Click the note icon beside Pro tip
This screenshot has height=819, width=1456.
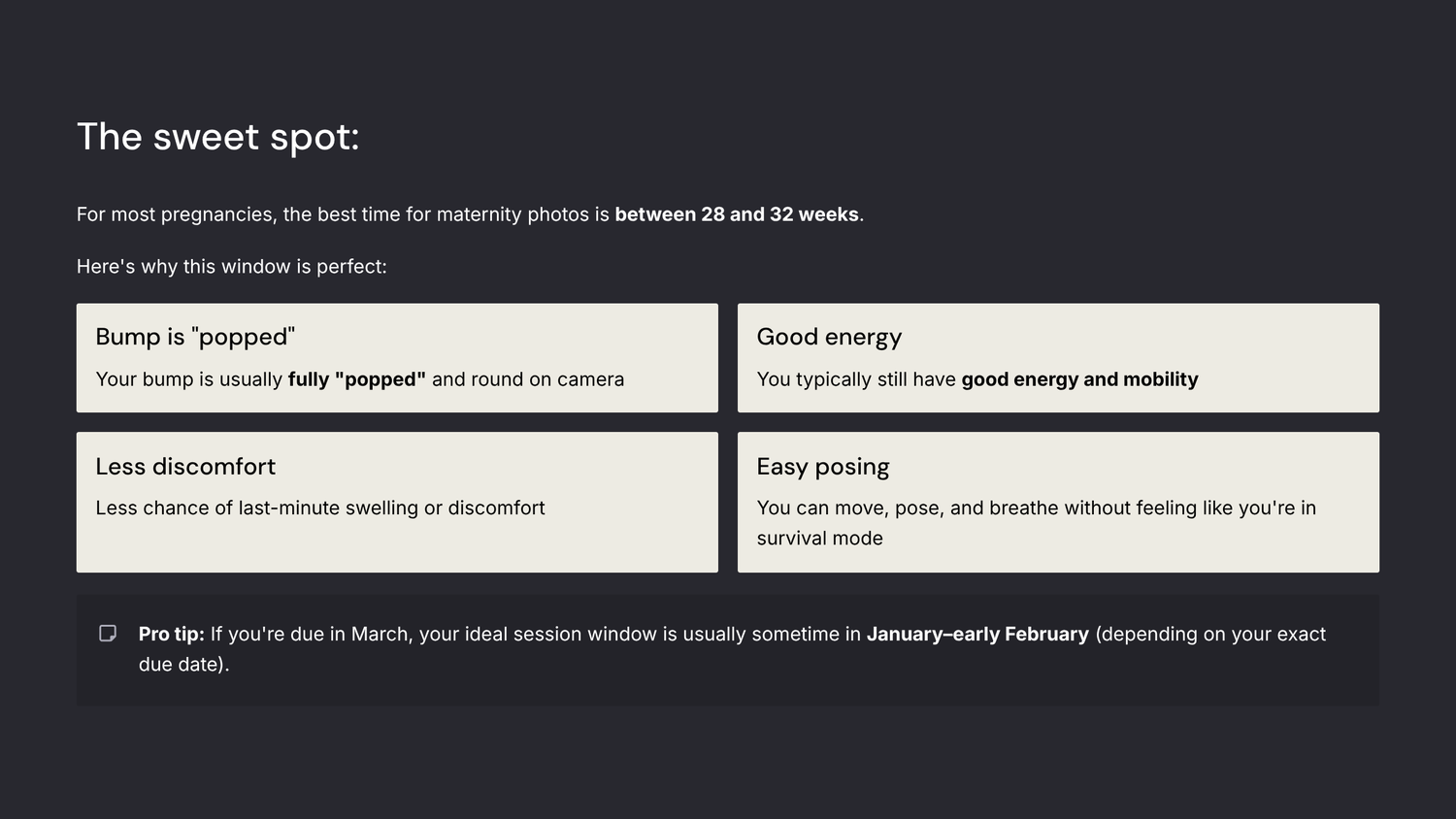pyautogui.click(x=108, y=634)
